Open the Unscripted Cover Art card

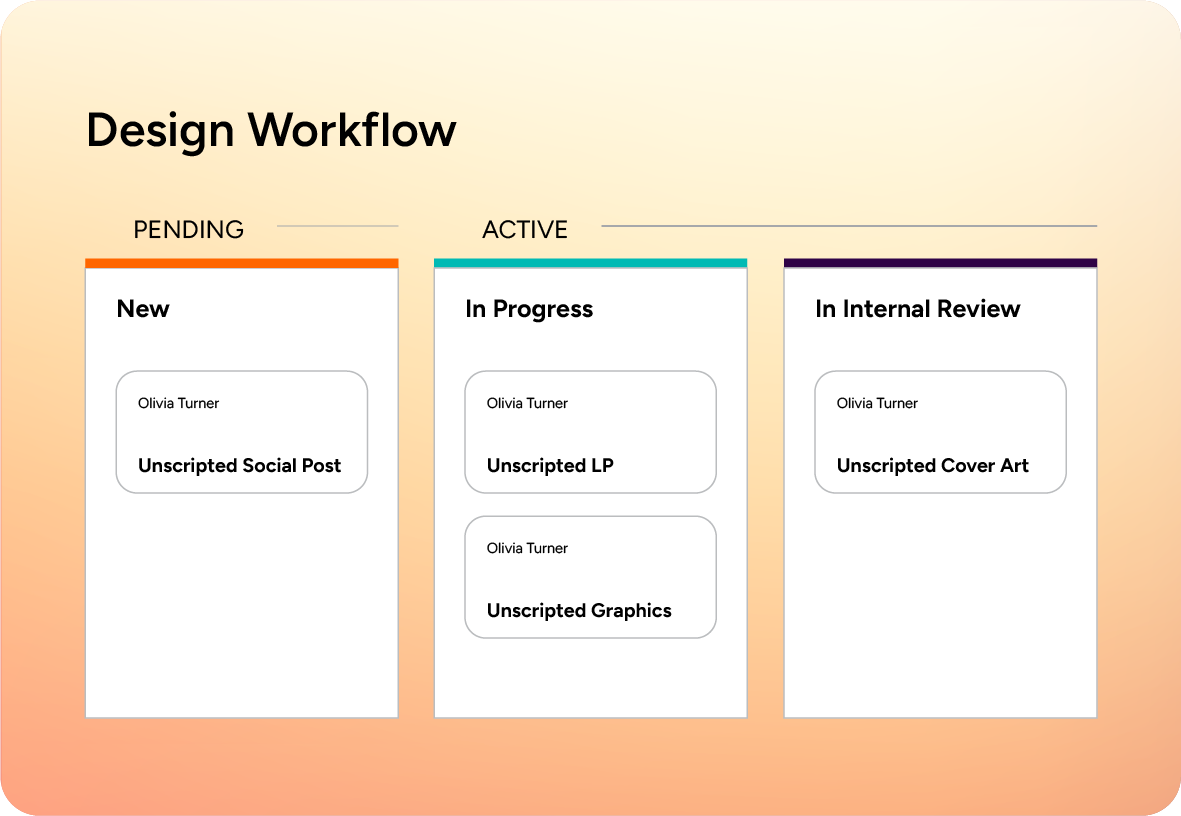(x=940, y=432)
